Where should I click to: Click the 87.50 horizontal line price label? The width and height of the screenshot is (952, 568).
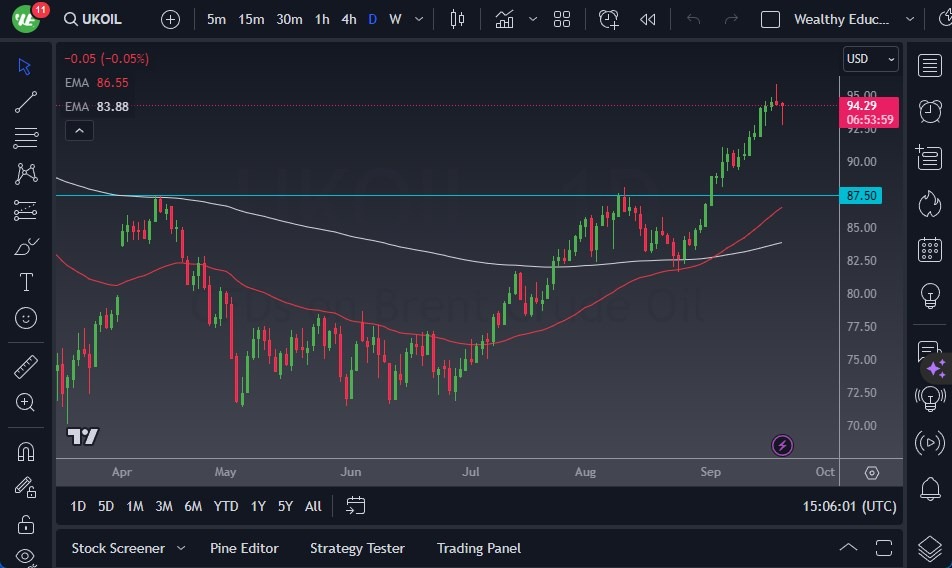[861, 196]
